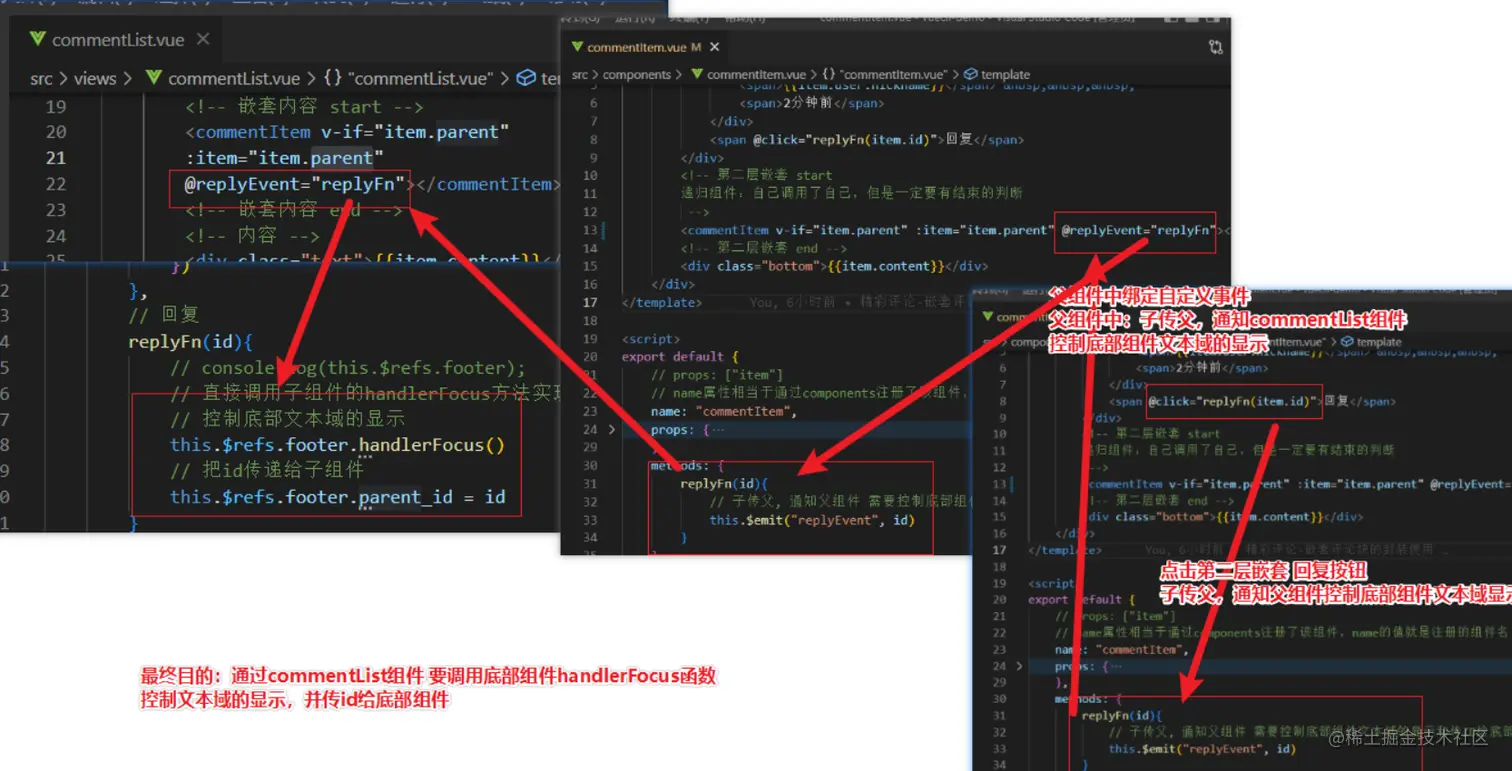Click the 'template' breadcrumb in the middle window
Viewport: 1512px width, 771px height.
click(1005, 74)
